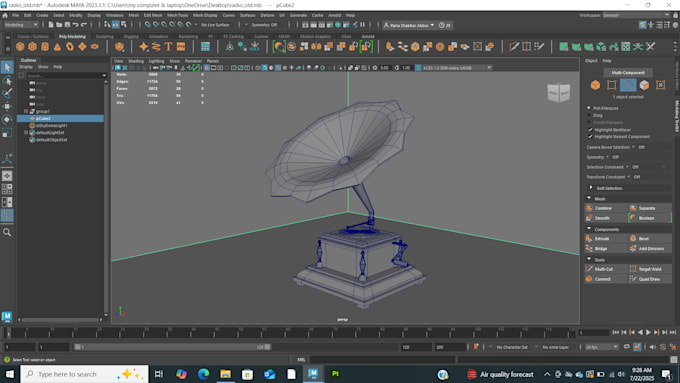Switch to the Sculpting shelf tab
This screenshot has height=383, width=680.
(105, 36)
